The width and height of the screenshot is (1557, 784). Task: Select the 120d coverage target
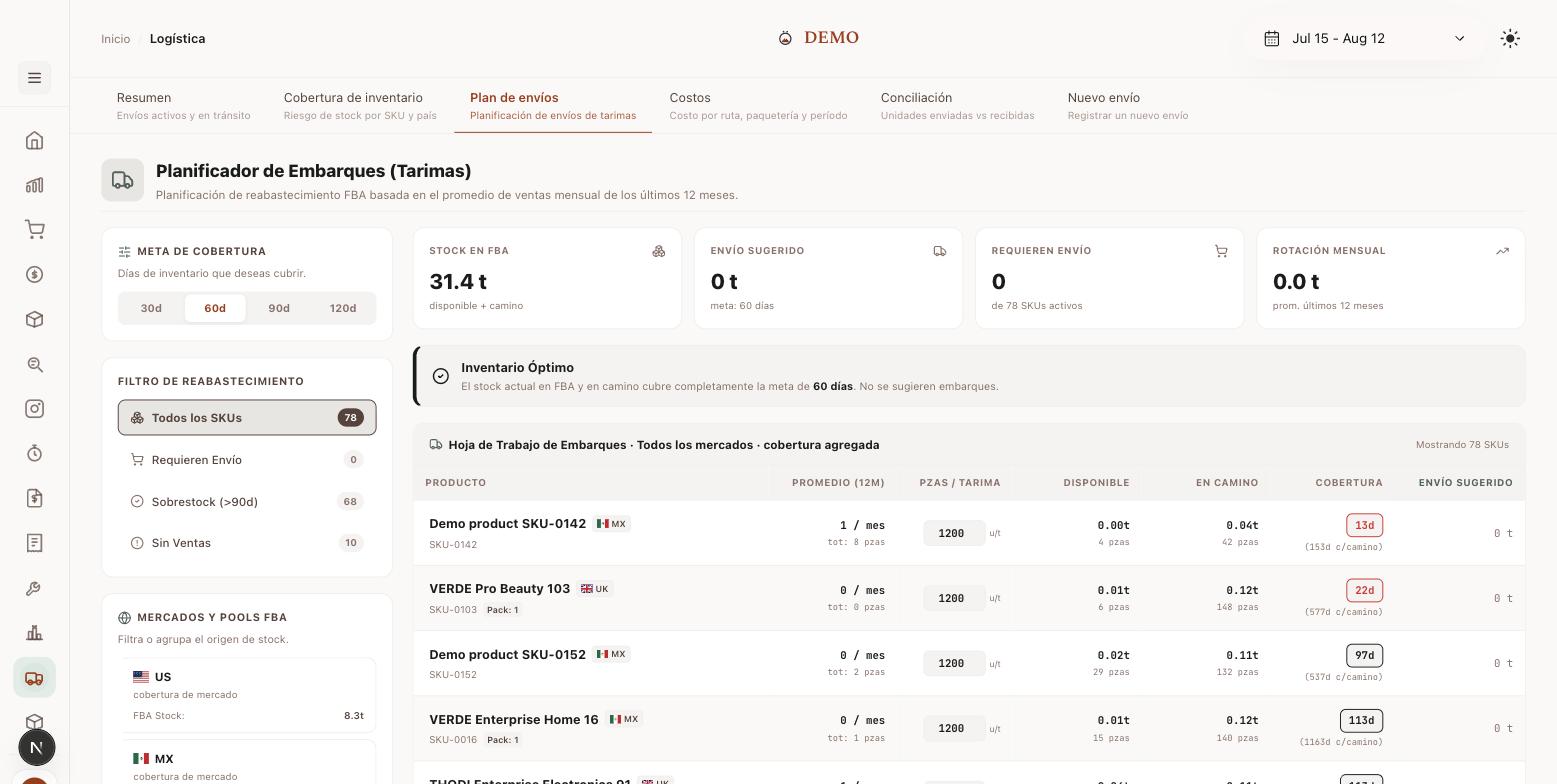point(343,308)
